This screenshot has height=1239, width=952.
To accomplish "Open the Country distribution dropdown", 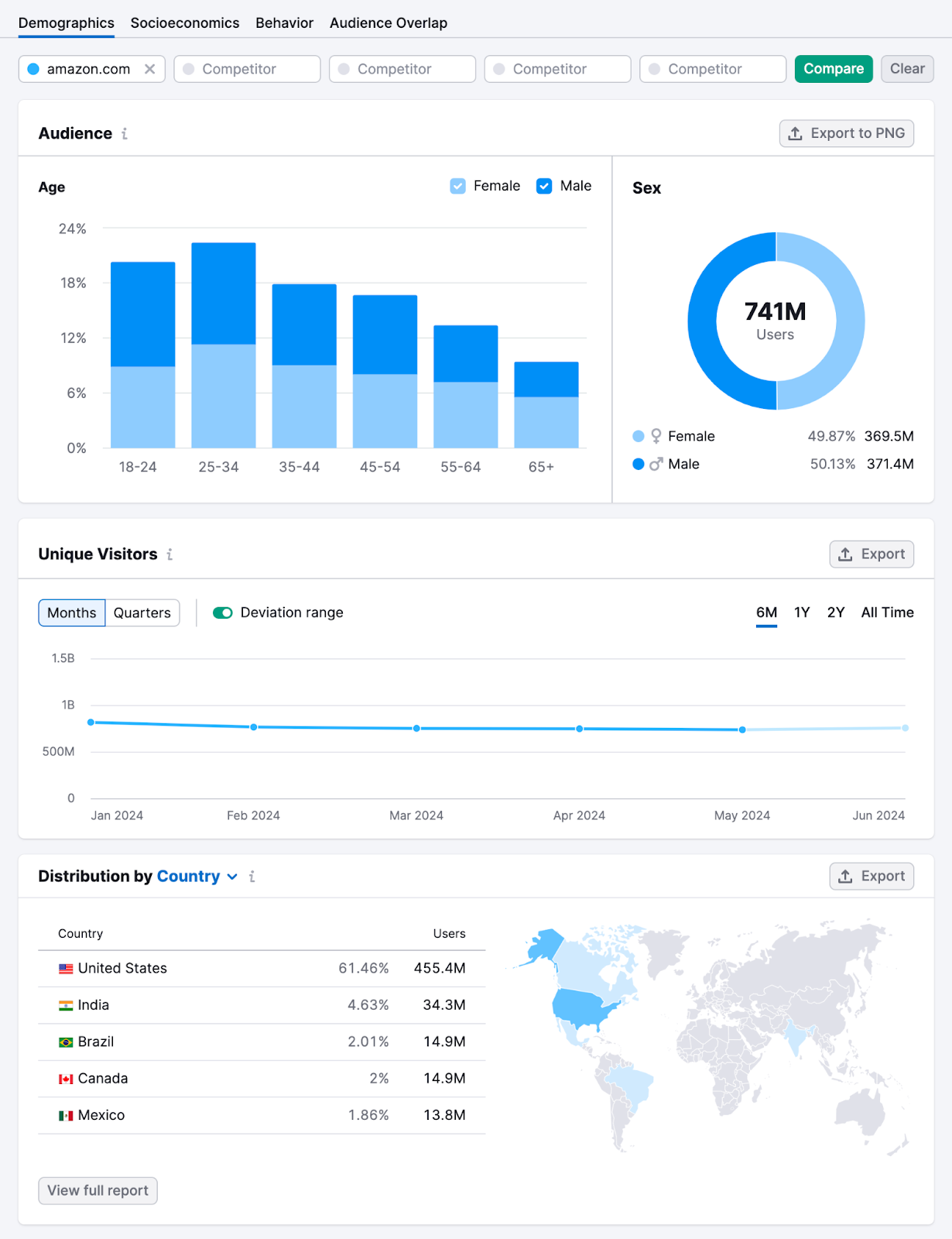I will pyautogui.click(x=197, y=877).
